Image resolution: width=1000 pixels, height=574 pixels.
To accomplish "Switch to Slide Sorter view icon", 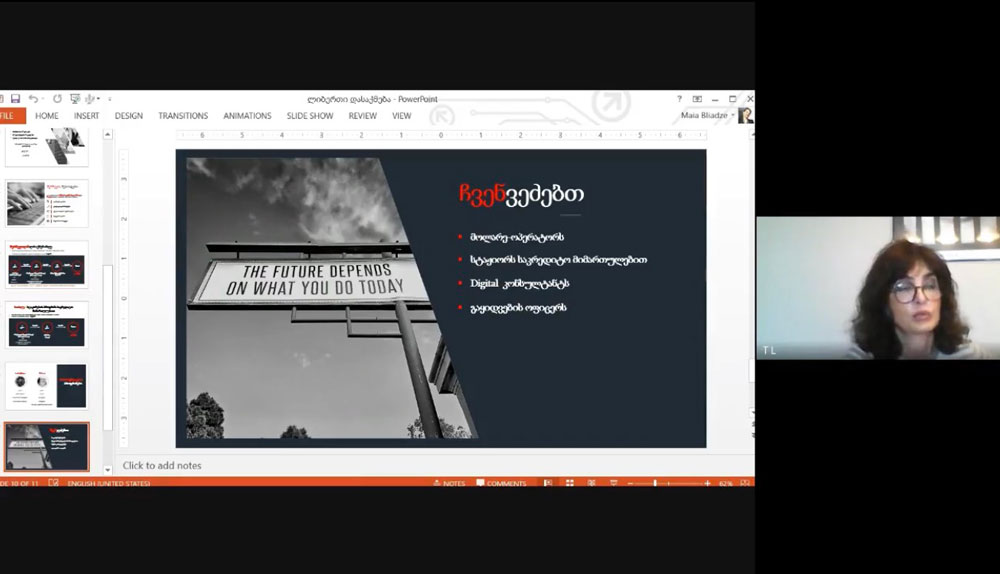I will (x=569, y=483).
